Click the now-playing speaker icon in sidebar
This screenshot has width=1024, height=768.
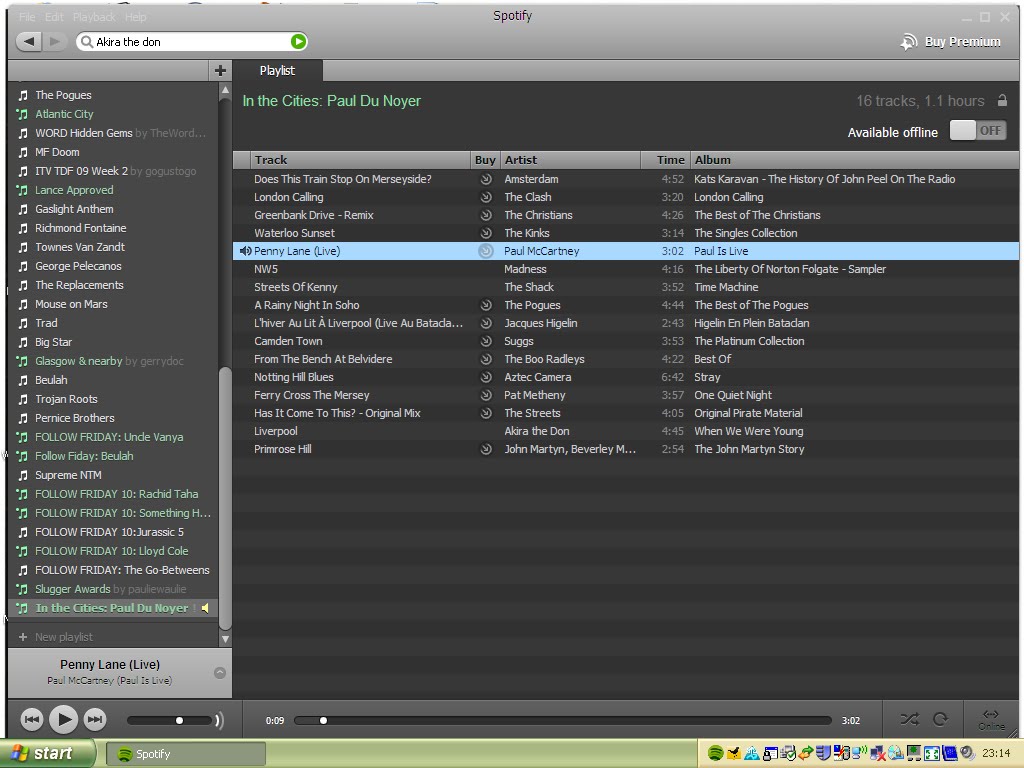tap(205, 608)
